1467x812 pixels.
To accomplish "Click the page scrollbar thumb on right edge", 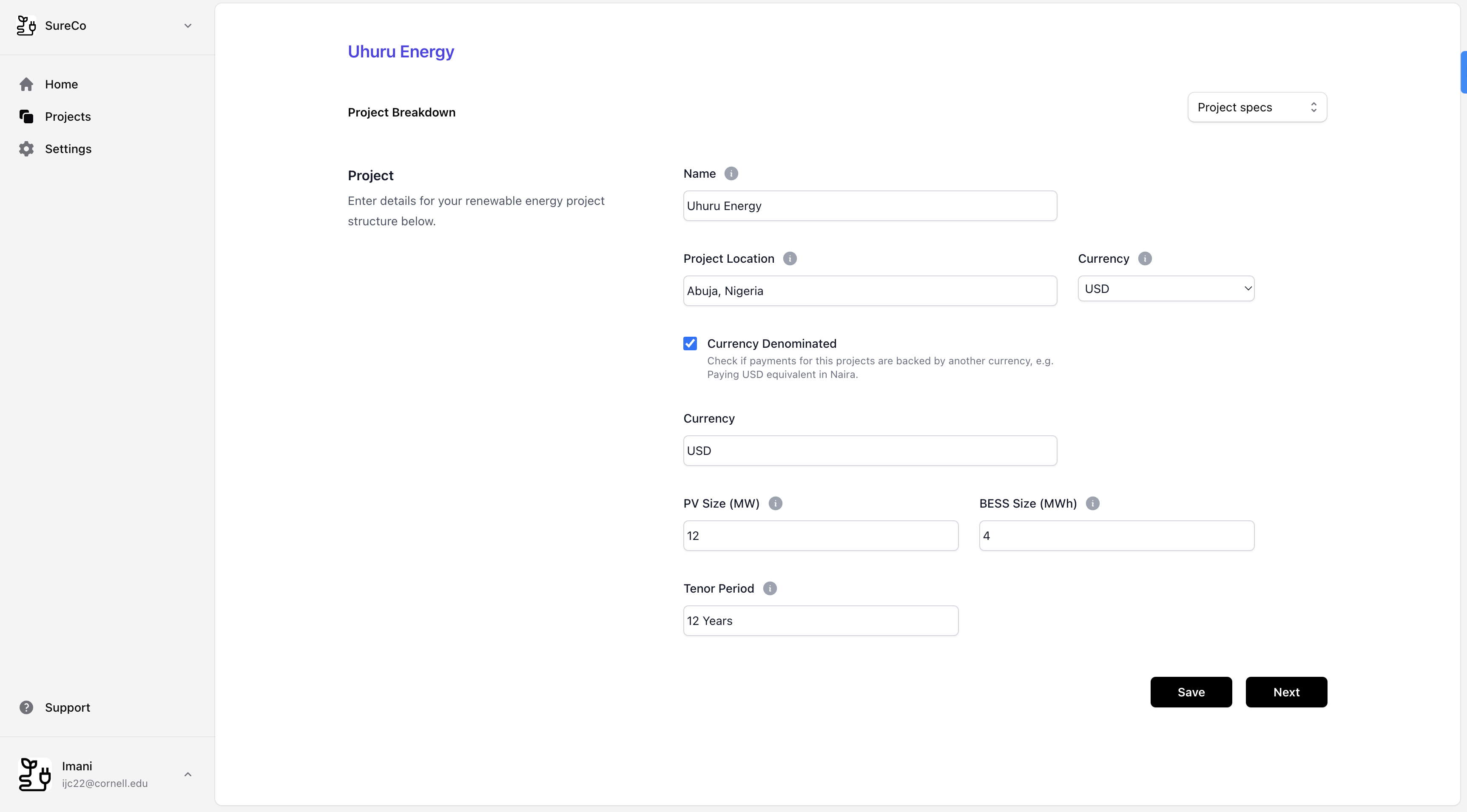I will [1463, 72].
